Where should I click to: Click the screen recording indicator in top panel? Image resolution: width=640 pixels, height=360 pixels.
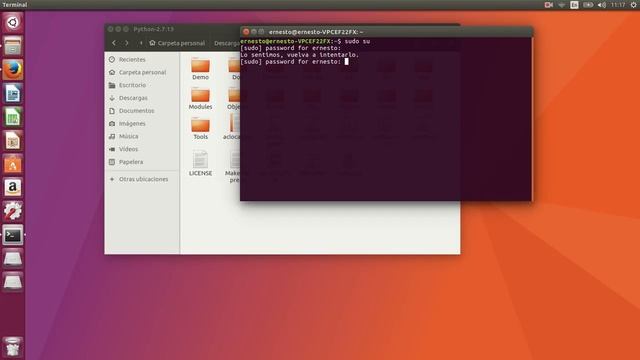pos(549,5)
